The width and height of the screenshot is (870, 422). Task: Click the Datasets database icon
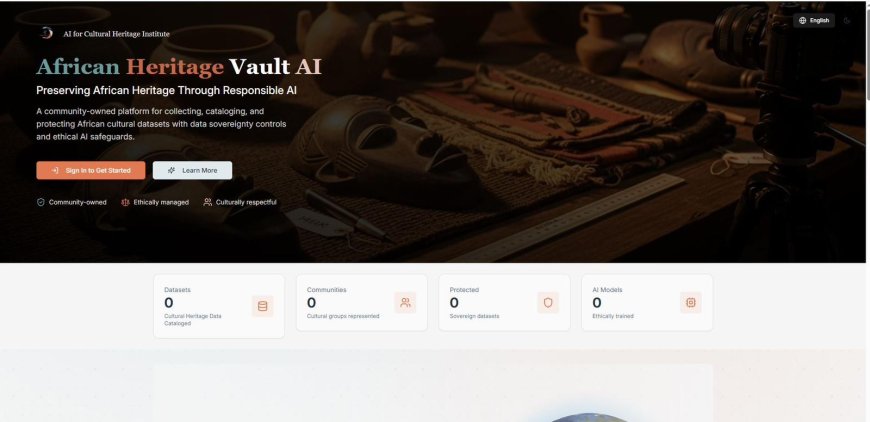pos(262,306)
